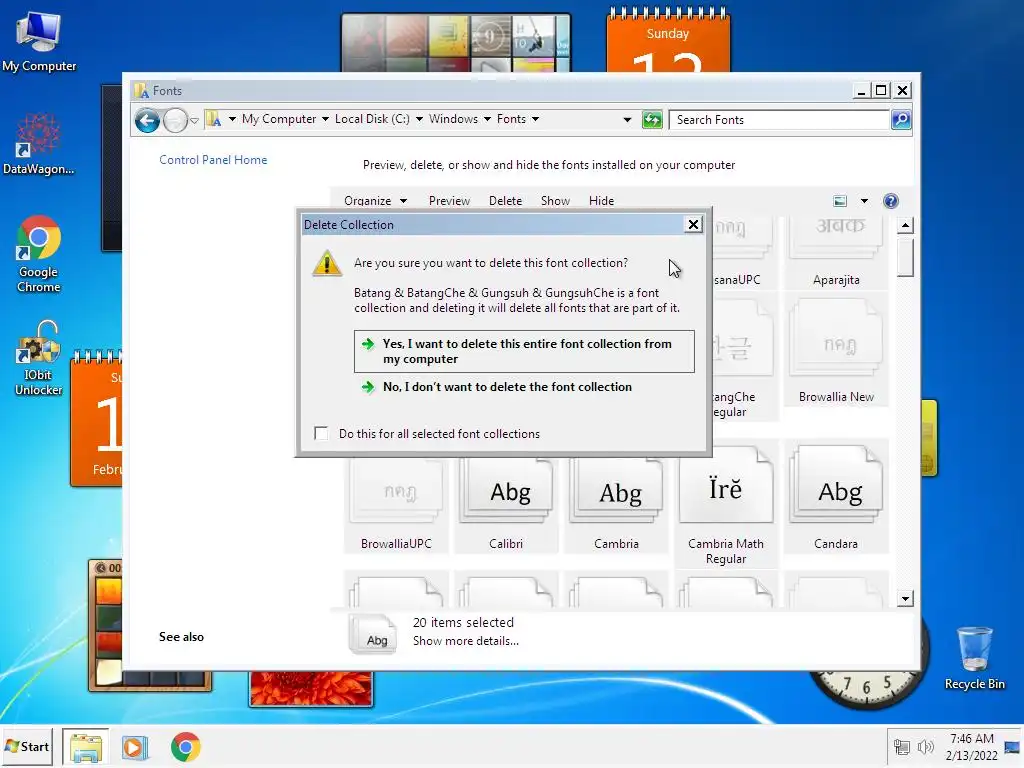This screenshot has width=1024, height=768.
Task: Click the My Computer desktop icon
Action: 39,42
